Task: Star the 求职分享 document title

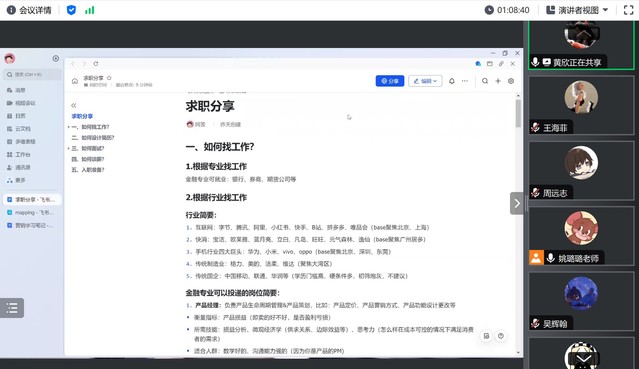Action: [x=109, y=77]
